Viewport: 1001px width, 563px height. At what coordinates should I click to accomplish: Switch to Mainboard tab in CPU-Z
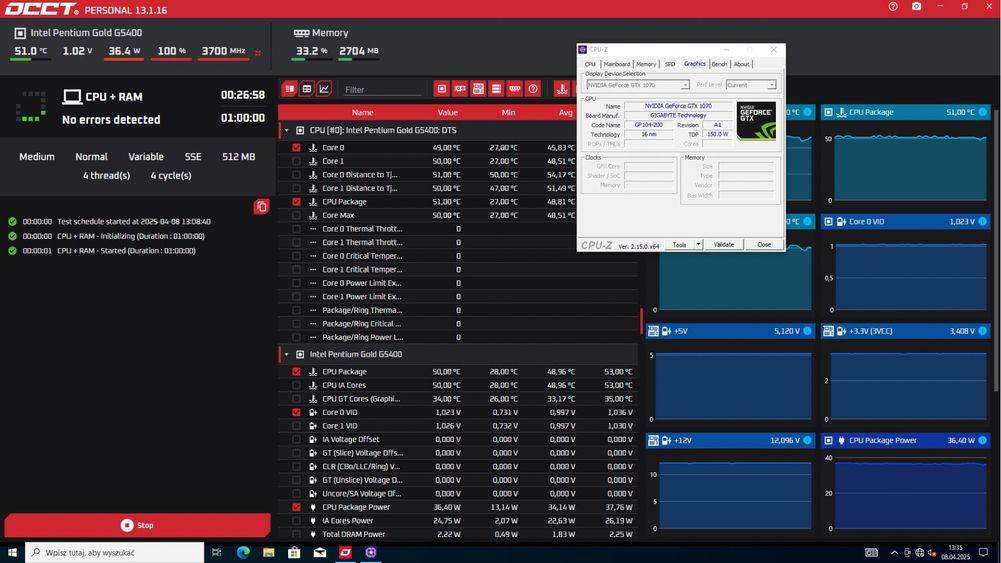click(x=617, y=64)
